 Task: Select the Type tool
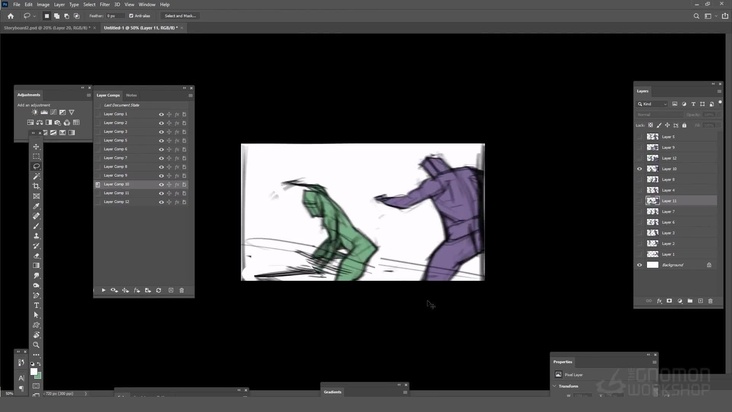click(37, 305)
